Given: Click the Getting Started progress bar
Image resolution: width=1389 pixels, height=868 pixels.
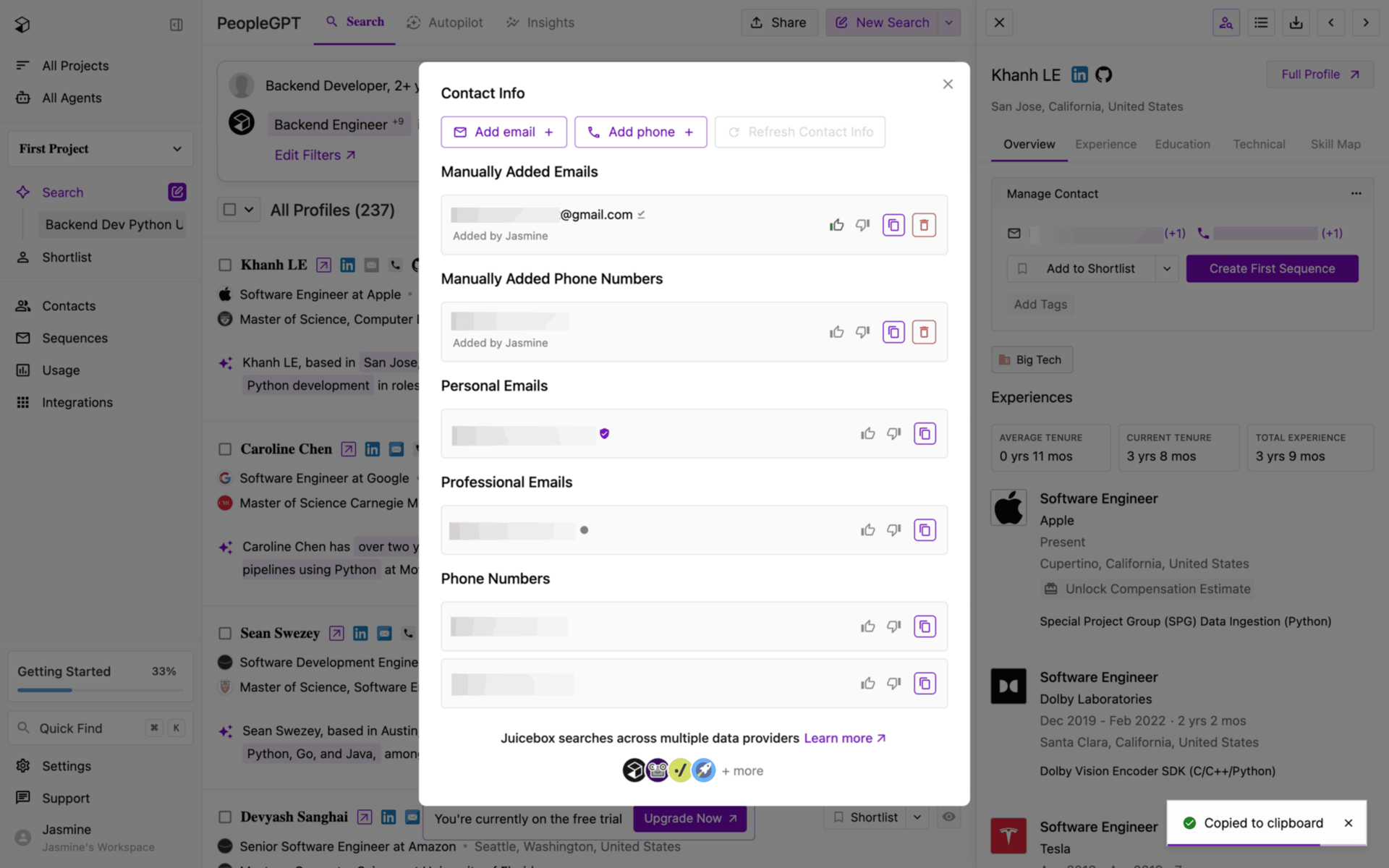Looking at the screenshot, I should (101, 690).
